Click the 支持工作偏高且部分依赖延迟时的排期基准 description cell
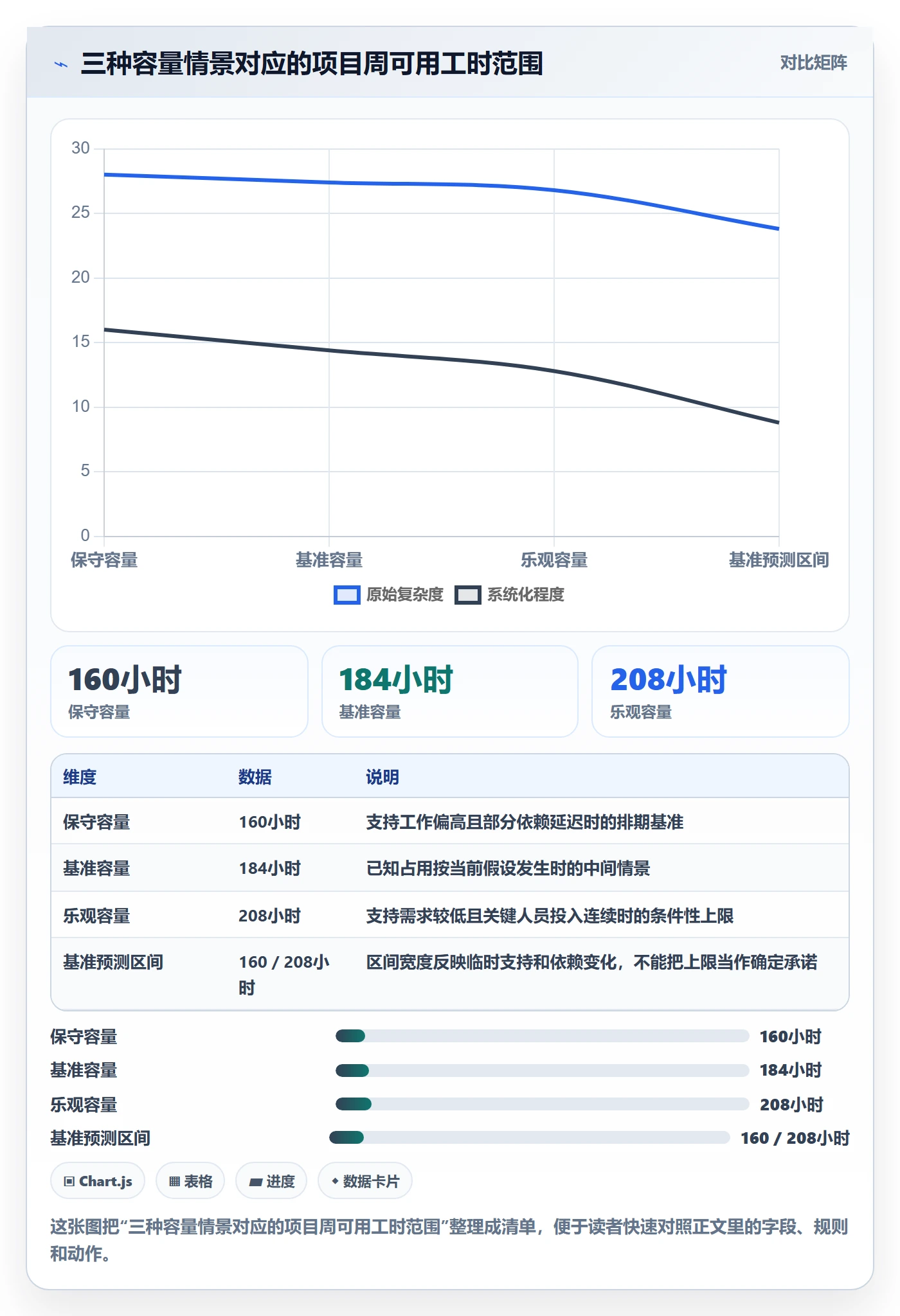This screenshot has height=1316, width=900. pyautogui.click(x=525, y=822)
